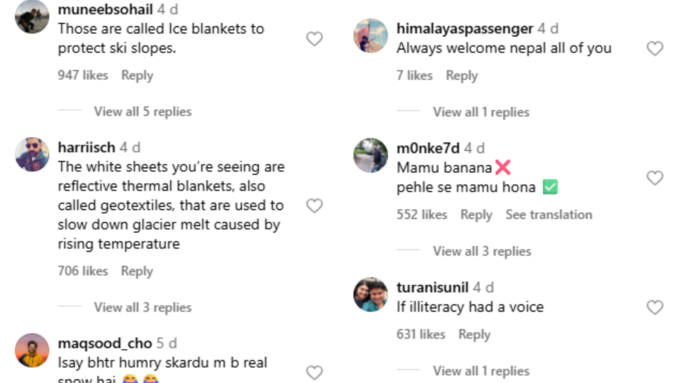The height and width of the screenshot is (383, 680).
Task: Open maqsood_cho's profile picture
Action: click(x=32, y=350)
